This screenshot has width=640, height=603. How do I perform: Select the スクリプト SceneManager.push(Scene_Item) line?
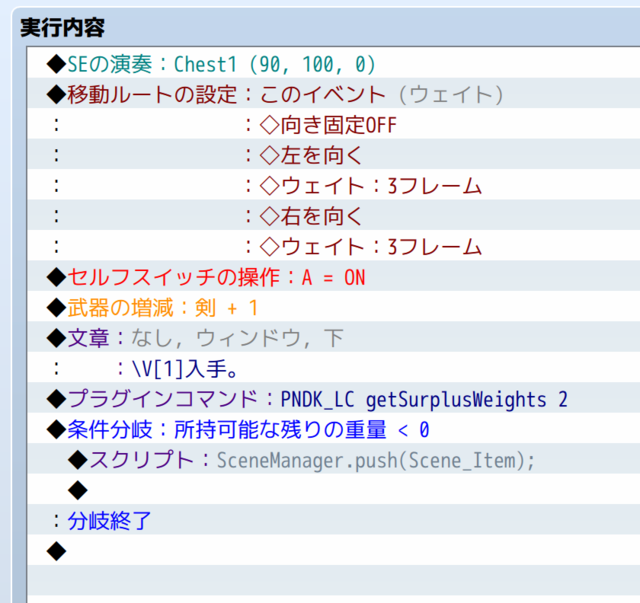point(334,459)
